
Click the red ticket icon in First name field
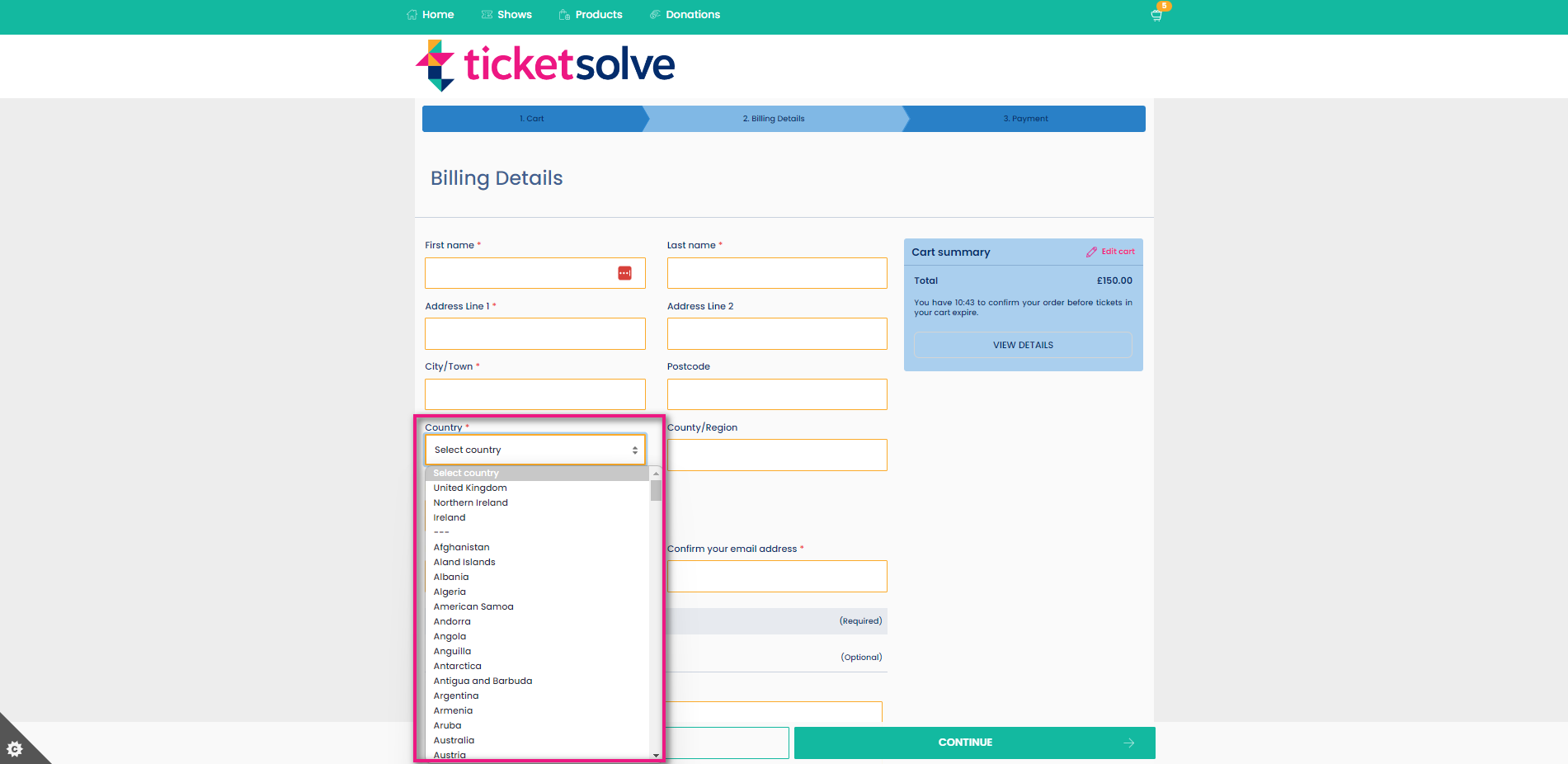[x=624, y=273]
